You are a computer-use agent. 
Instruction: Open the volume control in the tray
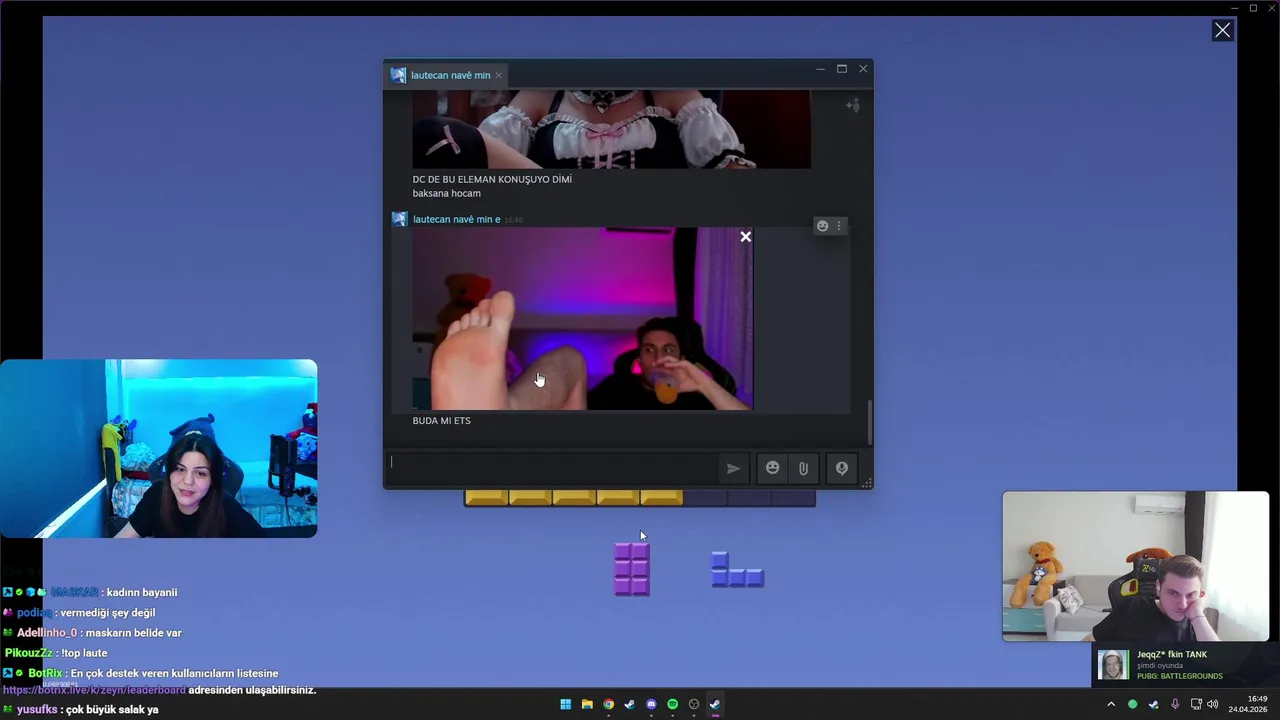(1212, 704)
